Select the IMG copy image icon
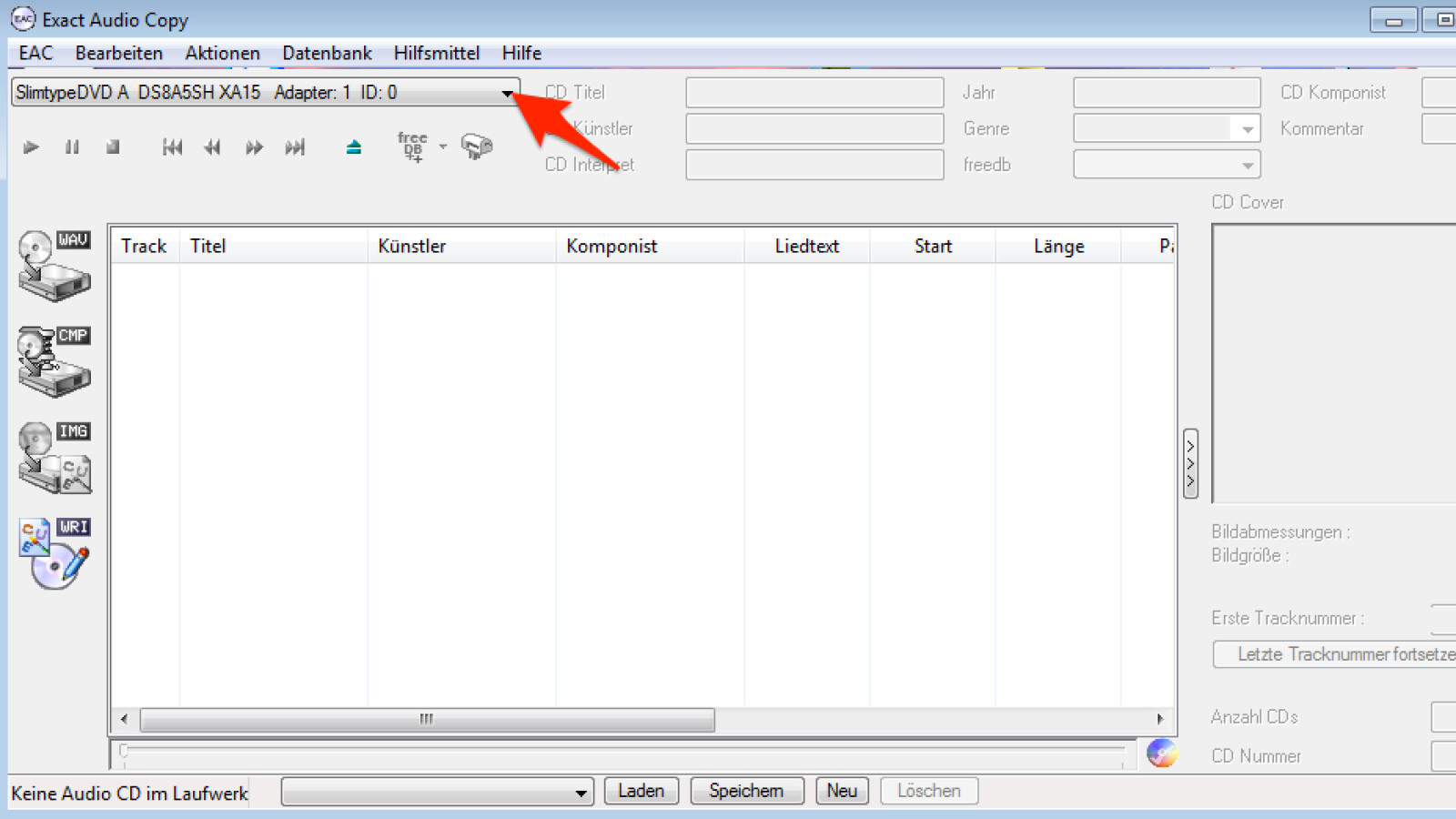This screenshot has height=819, width=1456. pyautogui.click(x=54, y=457)
